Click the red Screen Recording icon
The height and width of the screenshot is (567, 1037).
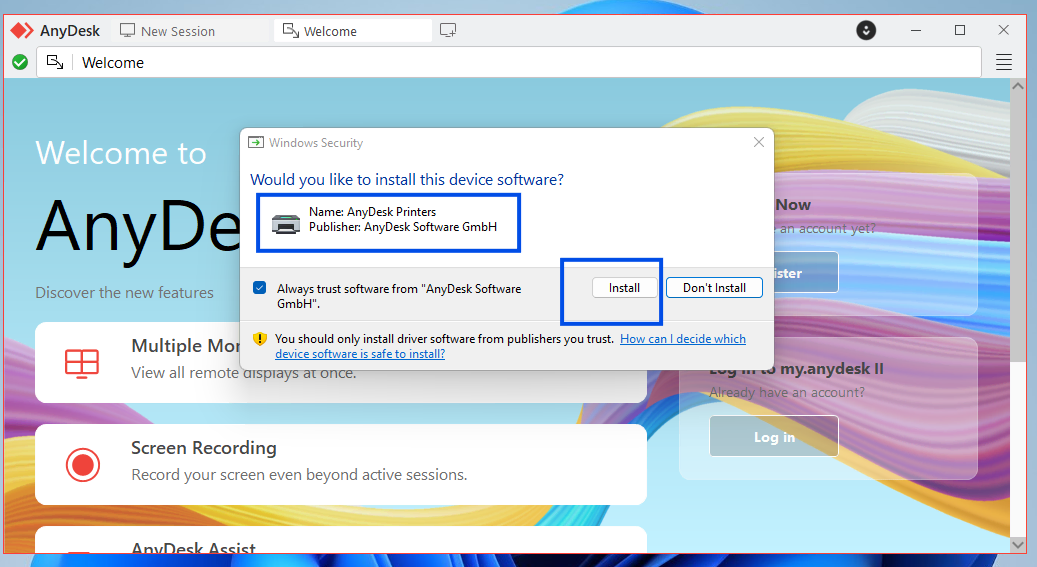[82, 463]
